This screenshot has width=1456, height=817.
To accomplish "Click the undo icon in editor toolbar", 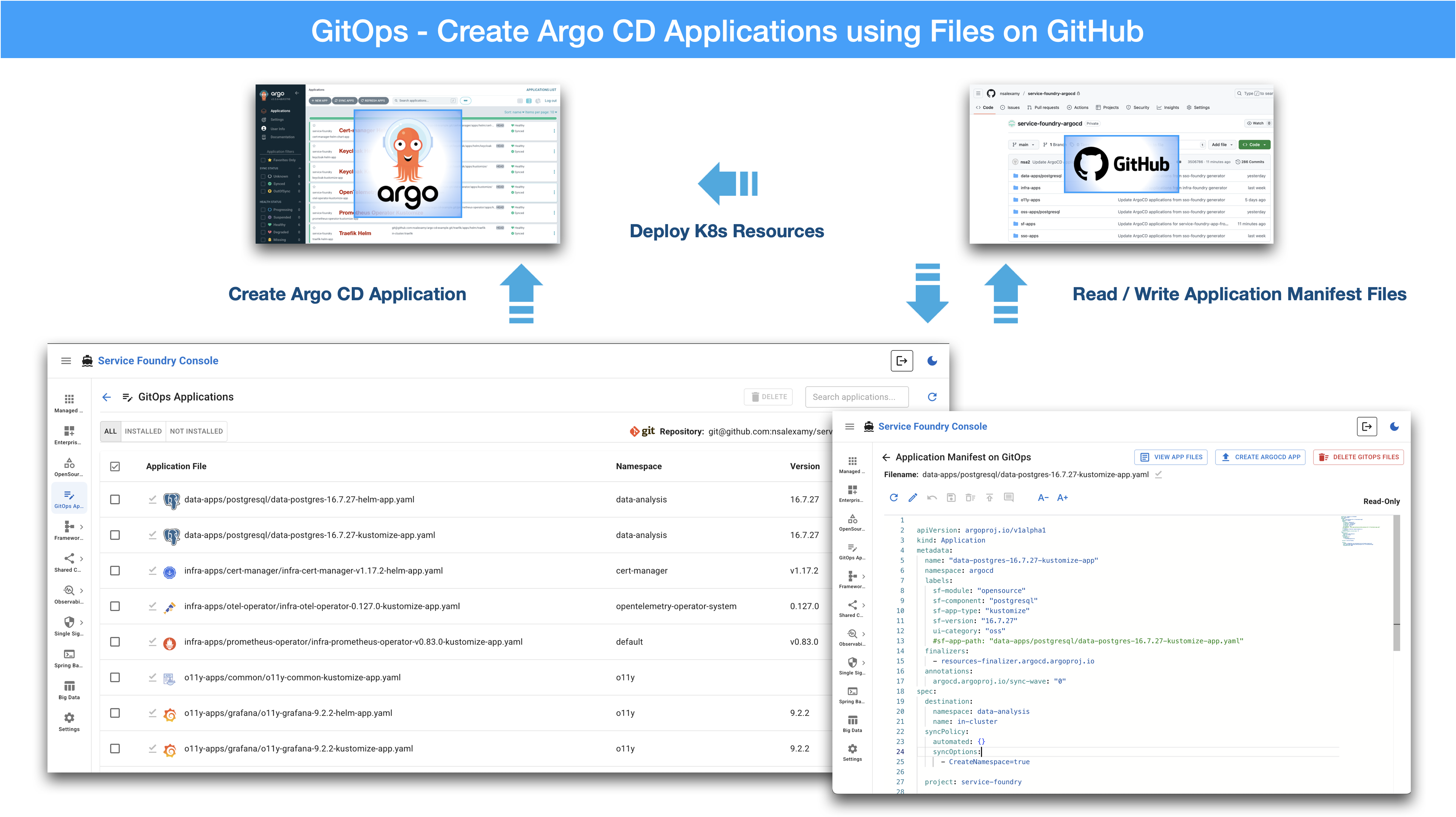I will coord(932,498).
